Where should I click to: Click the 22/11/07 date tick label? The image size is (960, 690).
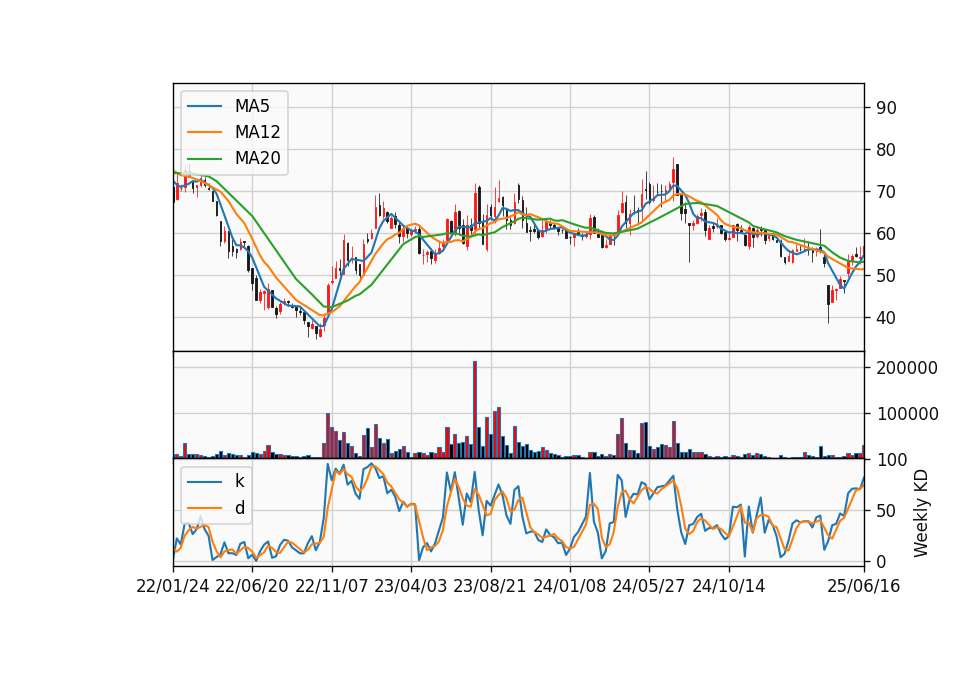[332, 586]
